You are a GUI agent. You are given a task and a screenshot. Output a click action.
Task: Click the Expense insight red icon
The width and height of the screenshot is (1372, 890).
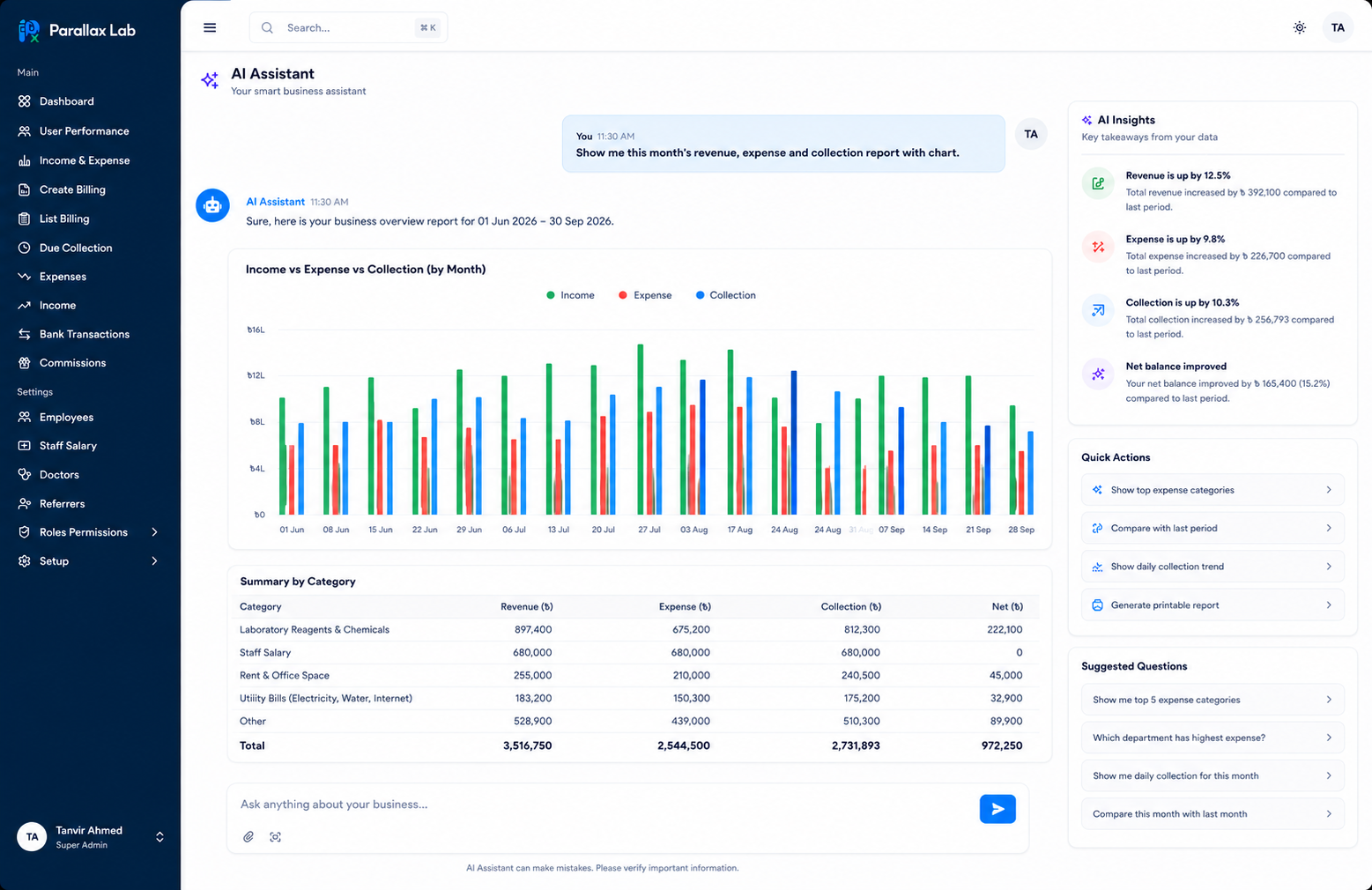point(1098,247)
